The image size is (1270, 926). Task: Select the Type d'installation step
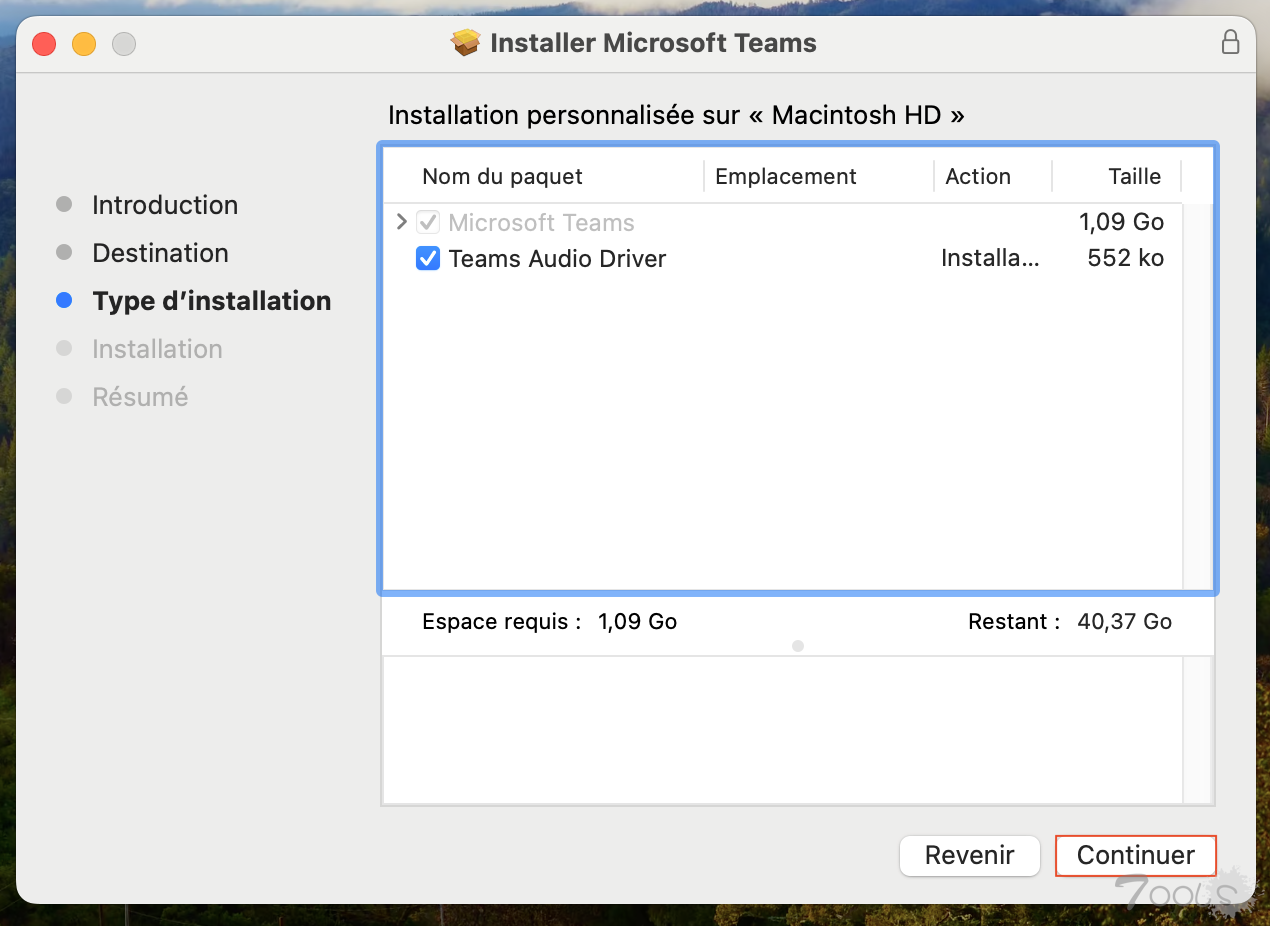coord(211,301)
